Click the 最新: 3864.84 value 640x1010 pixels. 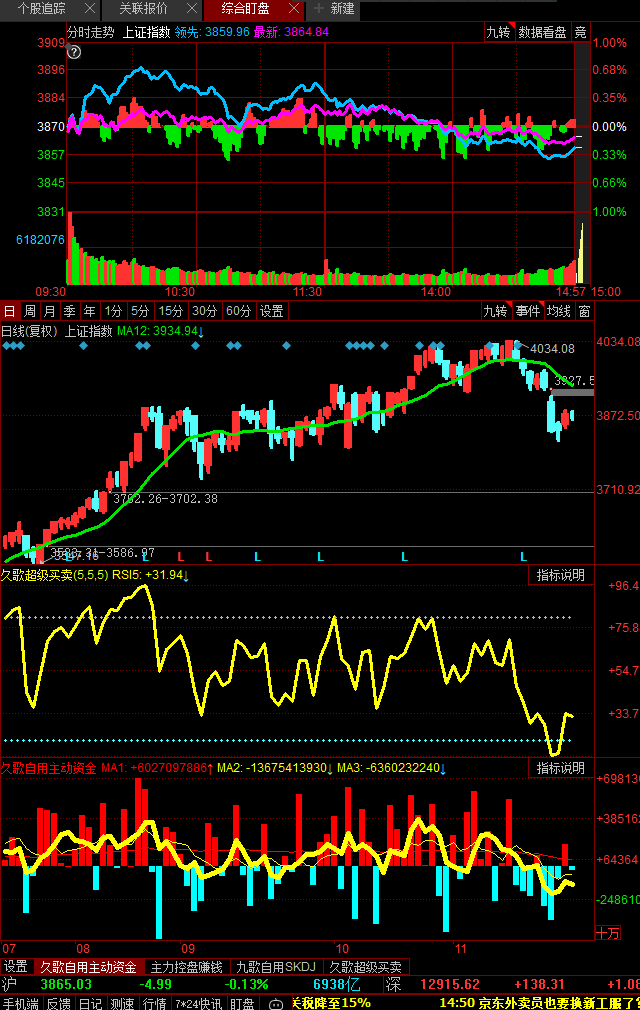point(291,32)
